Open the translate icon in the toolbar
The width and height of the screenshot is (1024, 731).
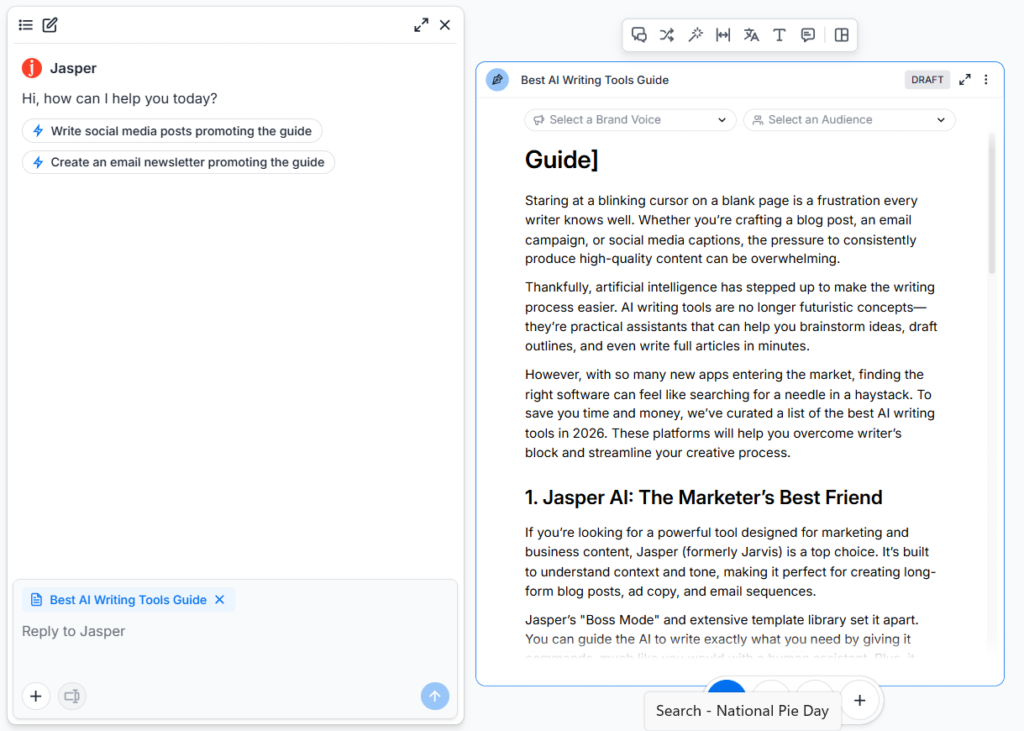click(751, 34)
